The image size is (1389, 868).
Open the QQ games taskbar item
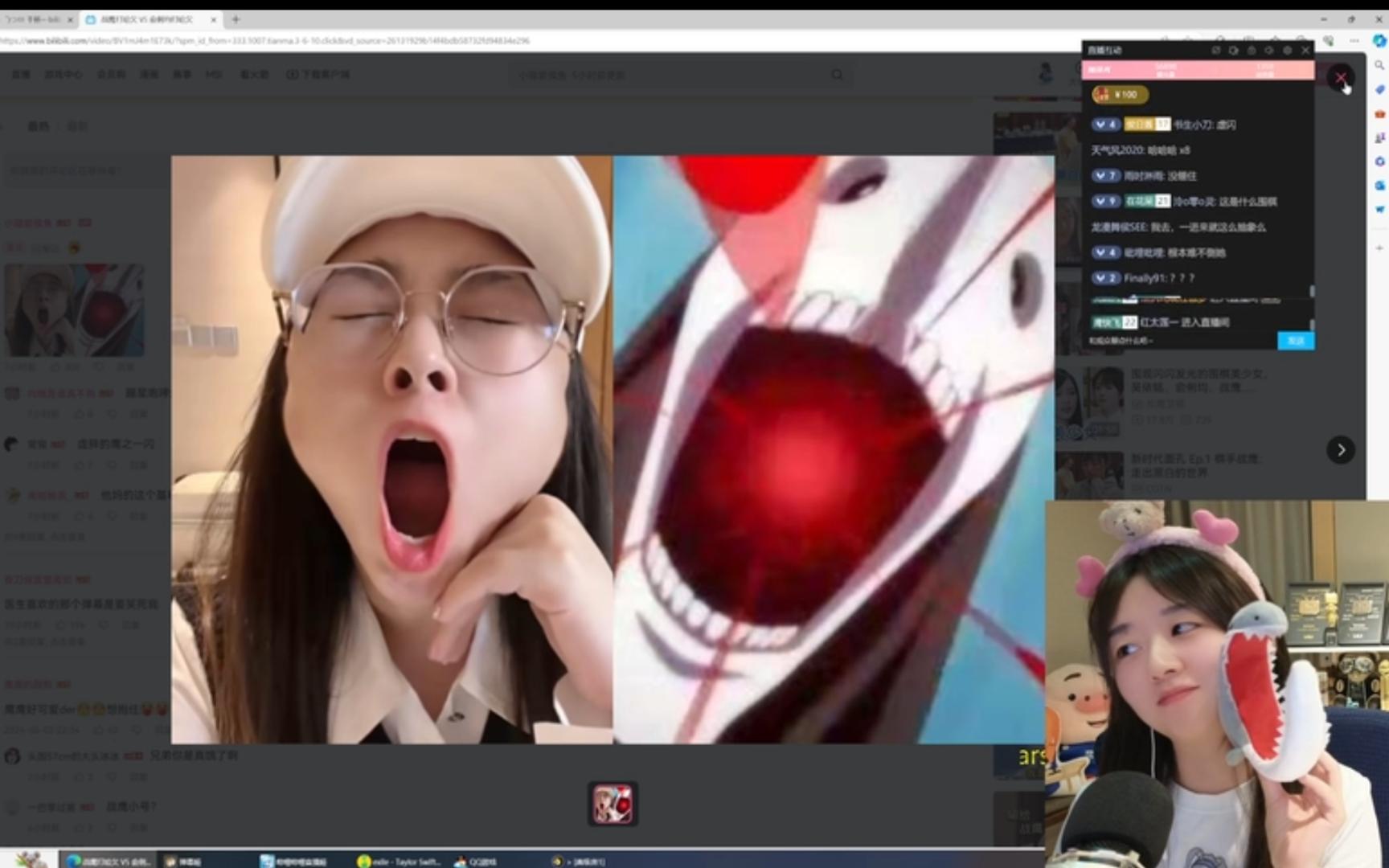(477, 861)
